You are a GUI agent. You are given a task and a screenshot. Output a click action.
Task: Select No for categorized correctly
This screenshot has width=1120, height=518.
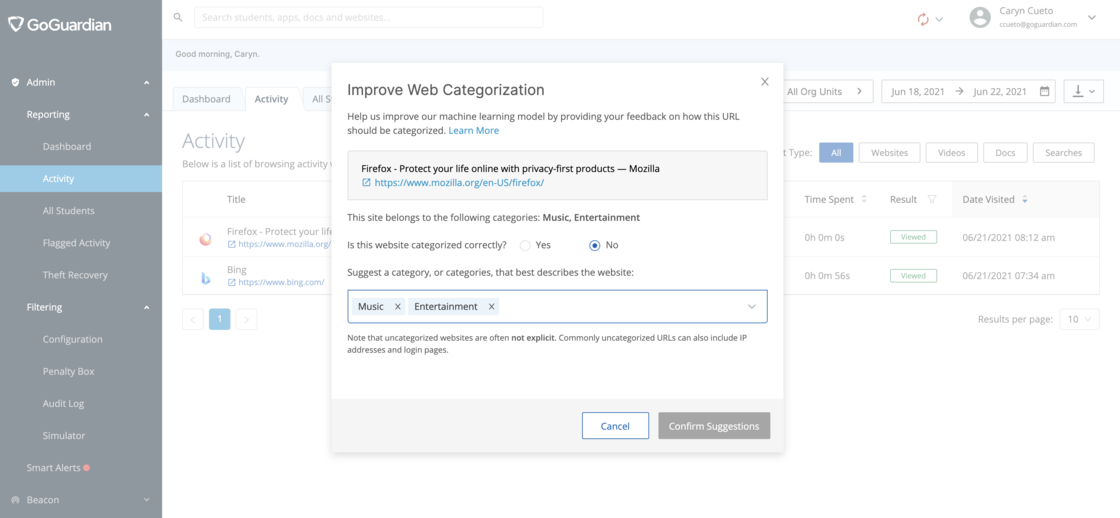click(x=594, y=245)
